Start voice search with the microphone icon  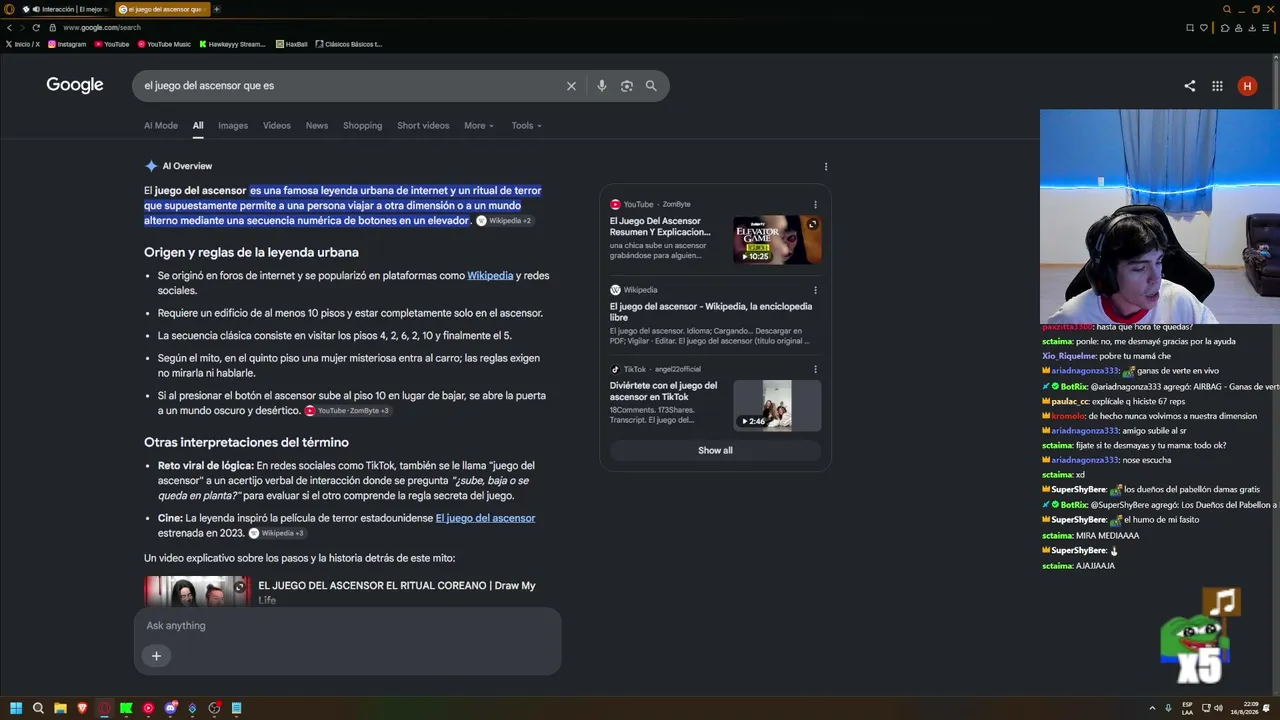[x=601, y=86]
